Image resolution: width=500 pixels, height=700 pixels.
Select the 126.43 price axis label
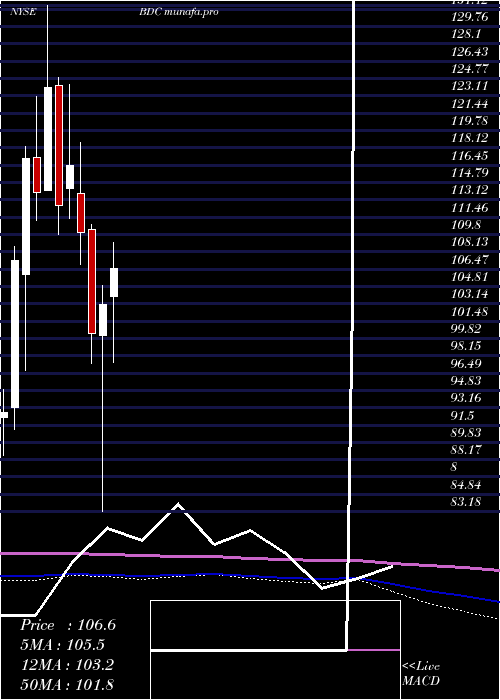469,52
